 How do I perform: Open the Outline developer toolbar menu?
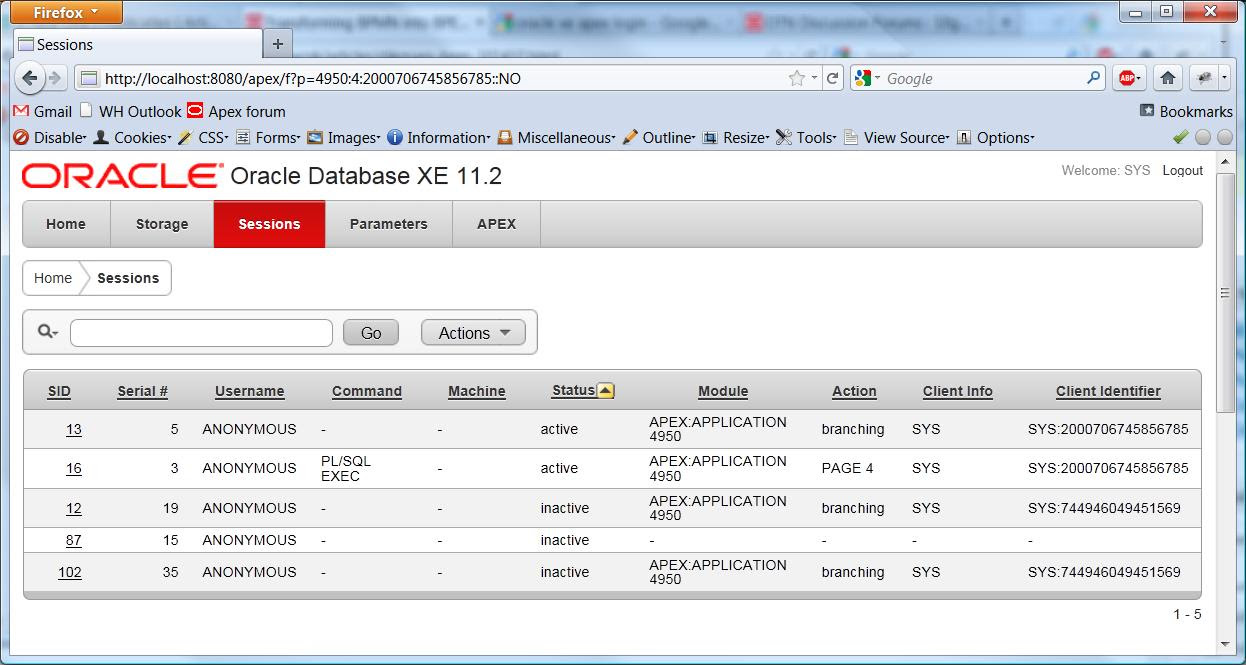point(658,137)
